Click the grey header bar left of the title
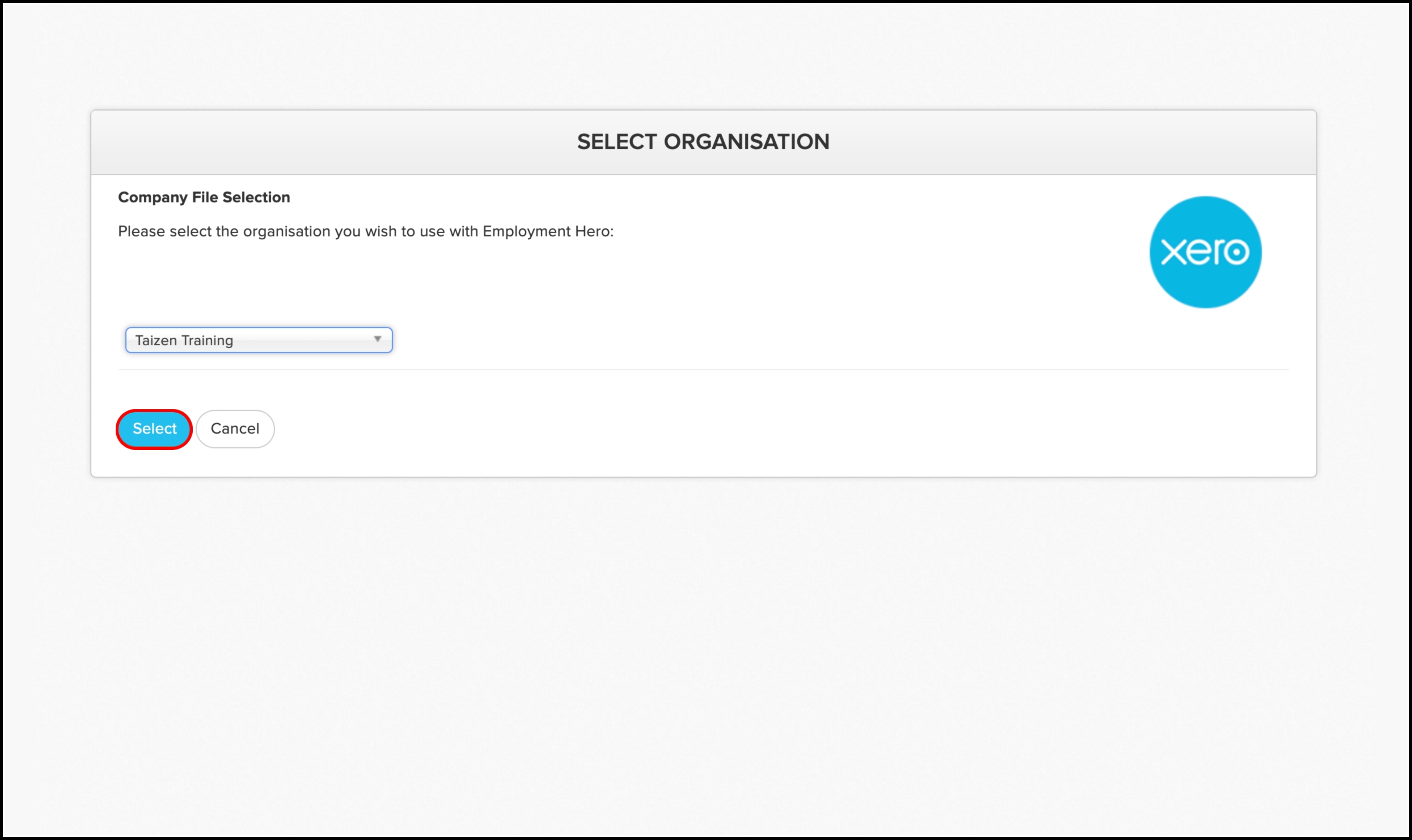The width and height of the screenshot is (1412, 840). coord(335,142)
